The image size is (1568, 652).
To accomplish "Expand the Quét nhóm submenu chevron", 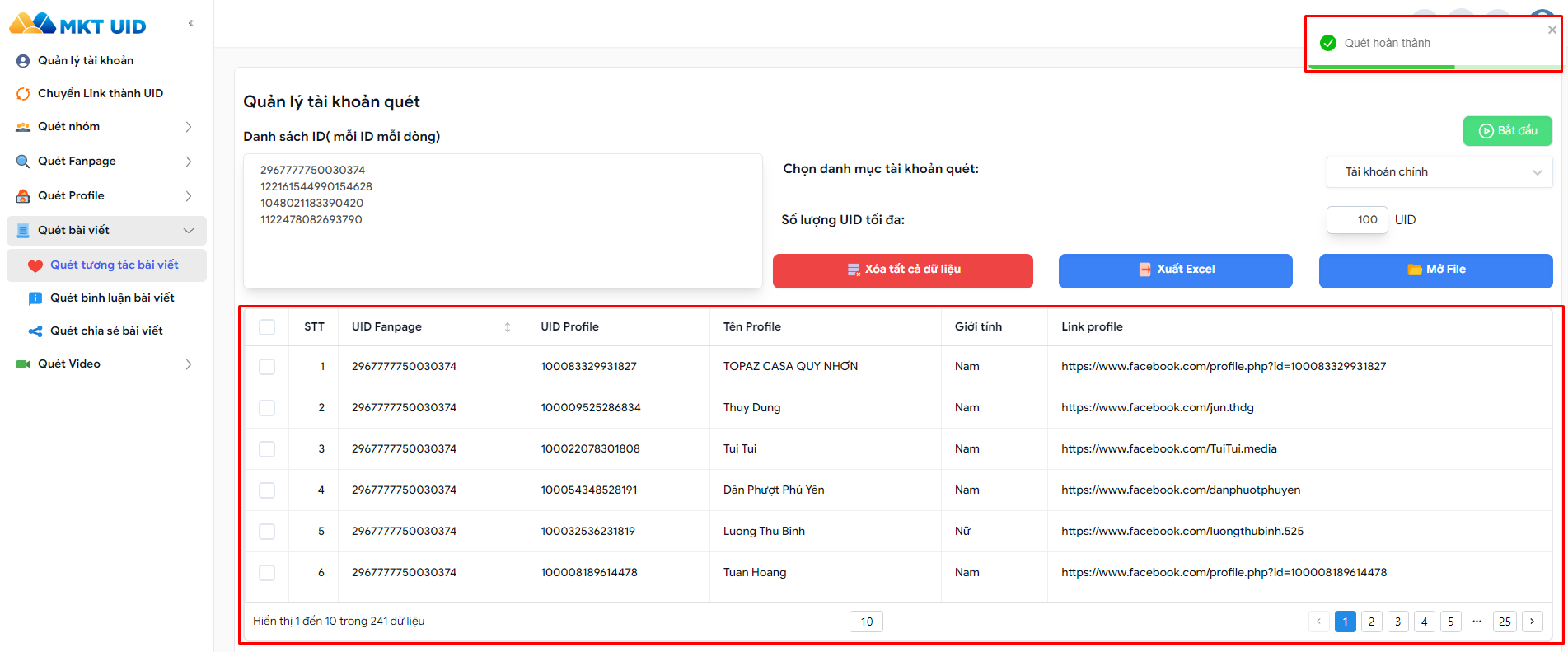I will (x=189, y=127).
